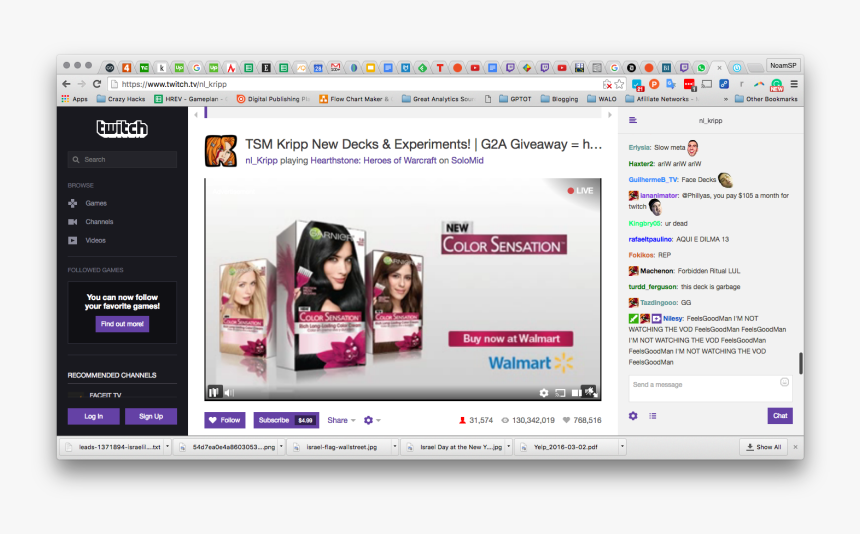Click username turdd_ferguson in chat

653,287
